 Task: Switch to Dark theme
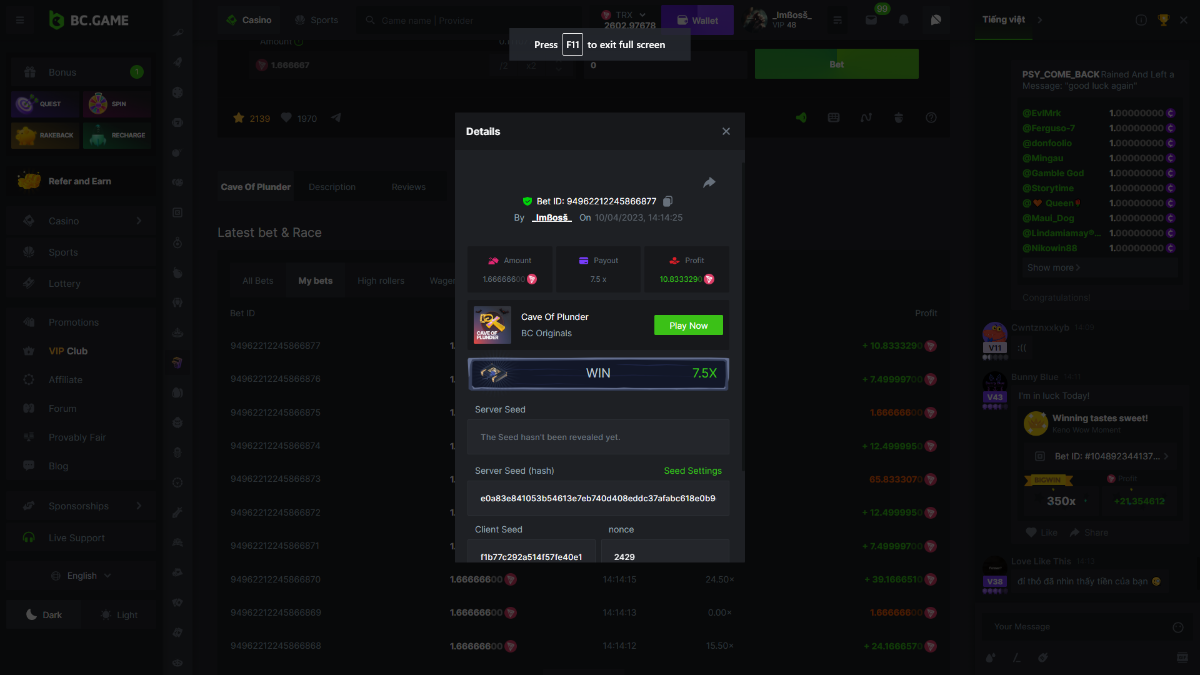[x=44, y=615]
